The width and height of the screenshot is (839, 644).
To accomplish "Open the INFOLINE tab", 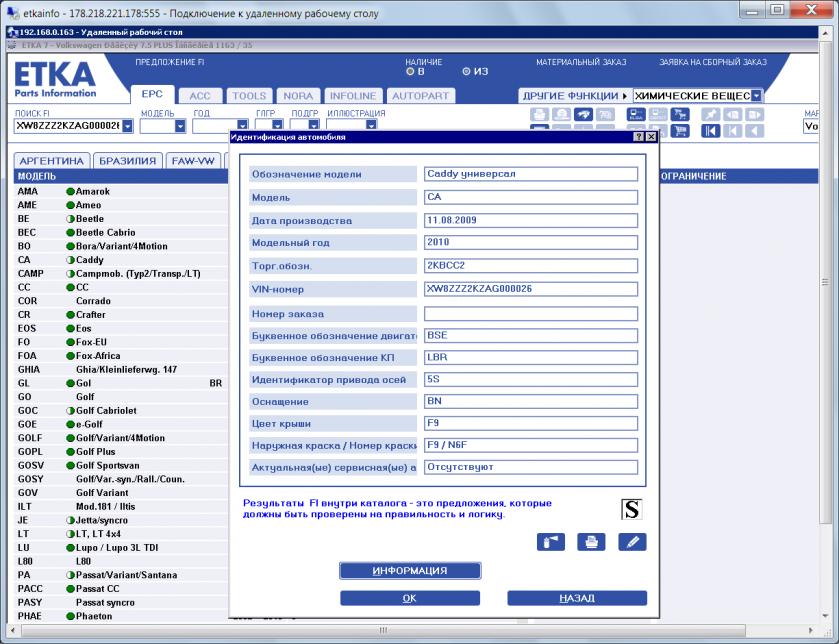I will [x=353, y=96].
